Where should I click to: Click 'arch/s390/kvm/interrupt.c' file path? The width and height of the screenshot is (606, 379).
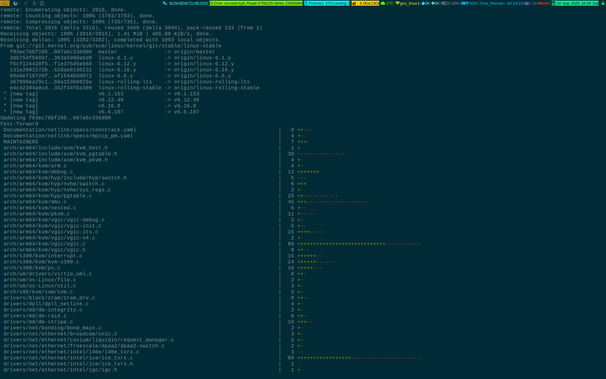pyautogui.click(x=43, y=256)
